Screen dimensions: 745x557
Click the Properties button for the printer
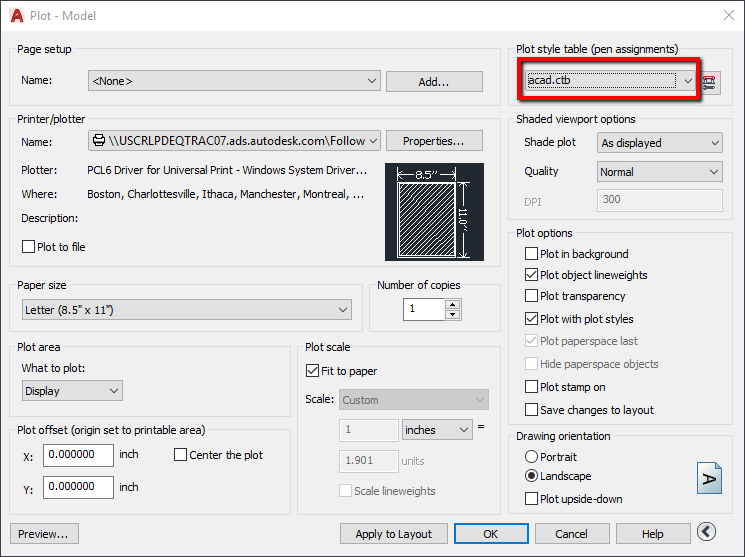tap(434, 141)
